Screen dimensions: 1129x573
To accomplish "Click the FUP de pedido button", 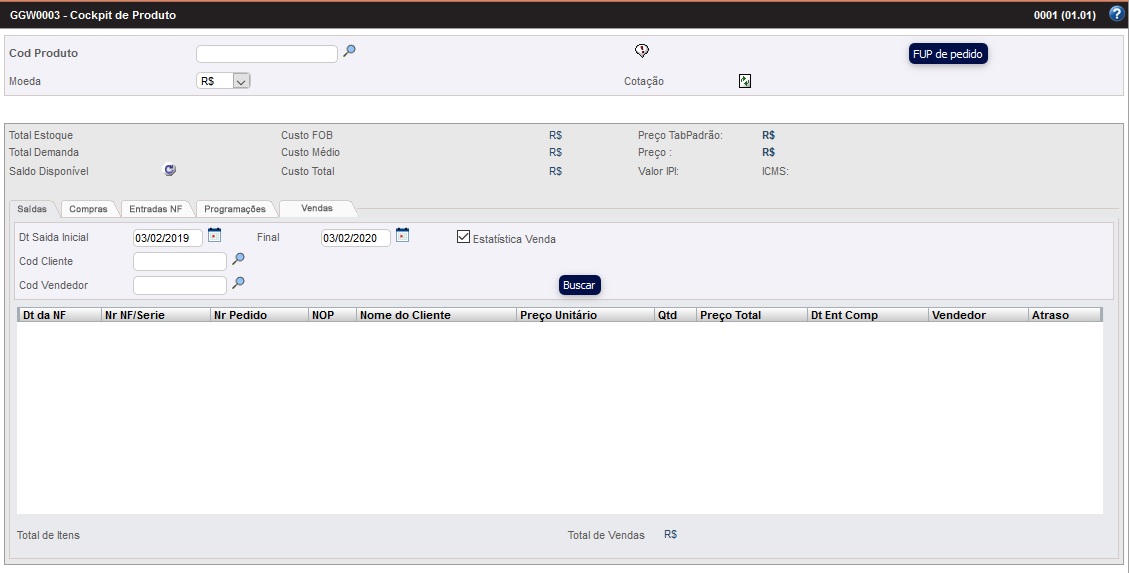I will 948,54.
